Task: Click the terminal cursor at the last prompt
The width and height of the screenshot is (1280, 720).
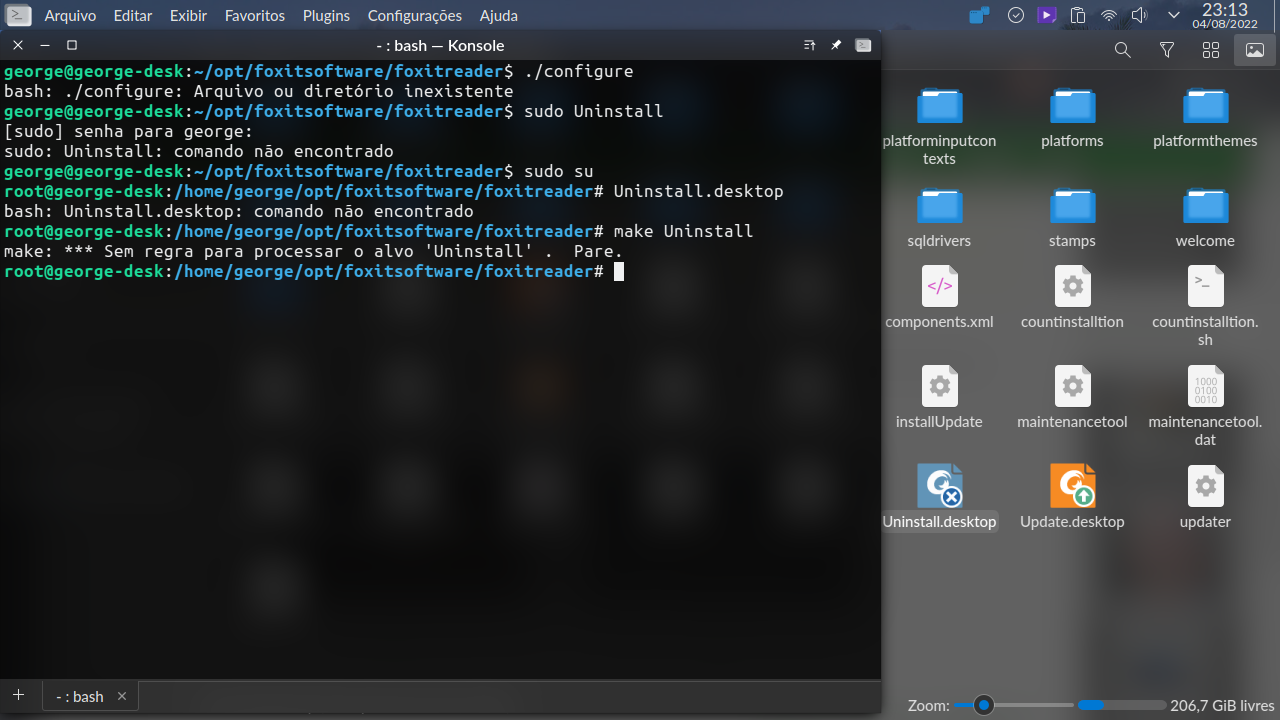Action: [619, 271]
